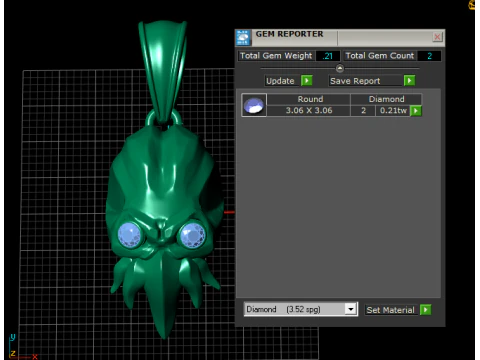
Task: Select the pendant bail at the top
Action: pyautogui.click(x=163, y=72)
